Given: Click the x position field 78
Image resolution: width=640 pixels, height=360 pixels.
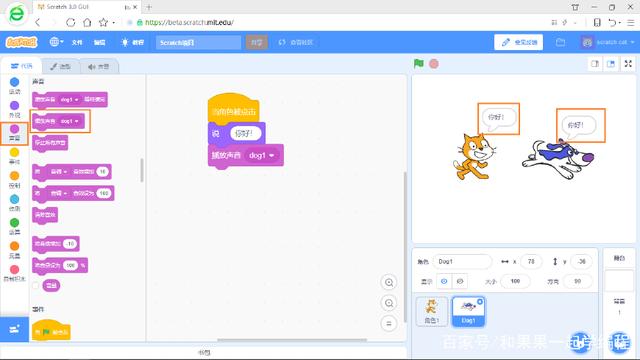Looking at the screenshot, I should [531, 262].
